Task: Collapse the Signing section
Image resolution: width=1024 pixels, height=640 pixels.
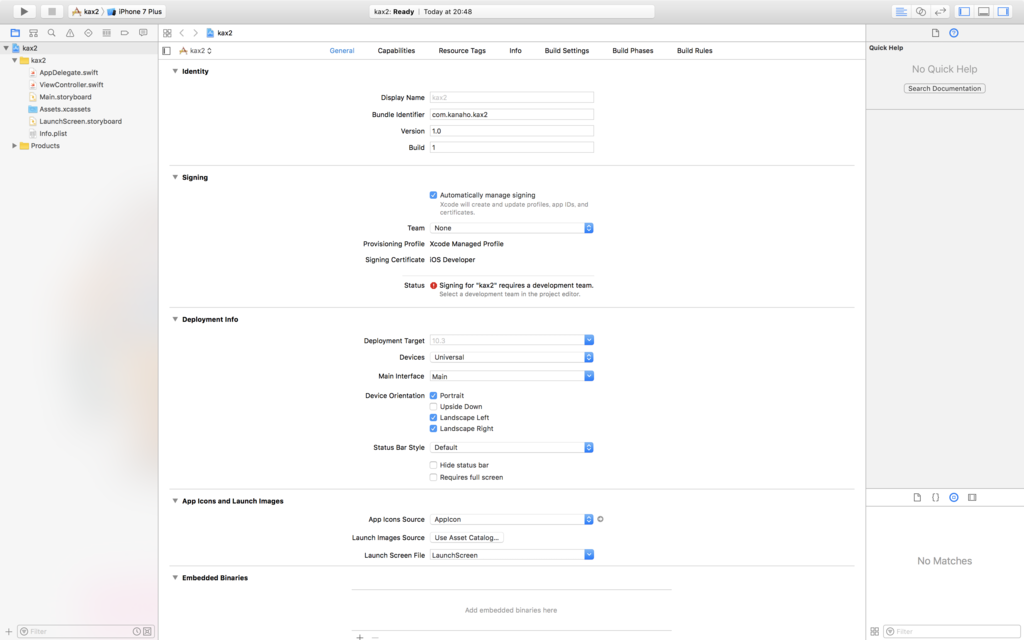Action: tap(175, 177)
